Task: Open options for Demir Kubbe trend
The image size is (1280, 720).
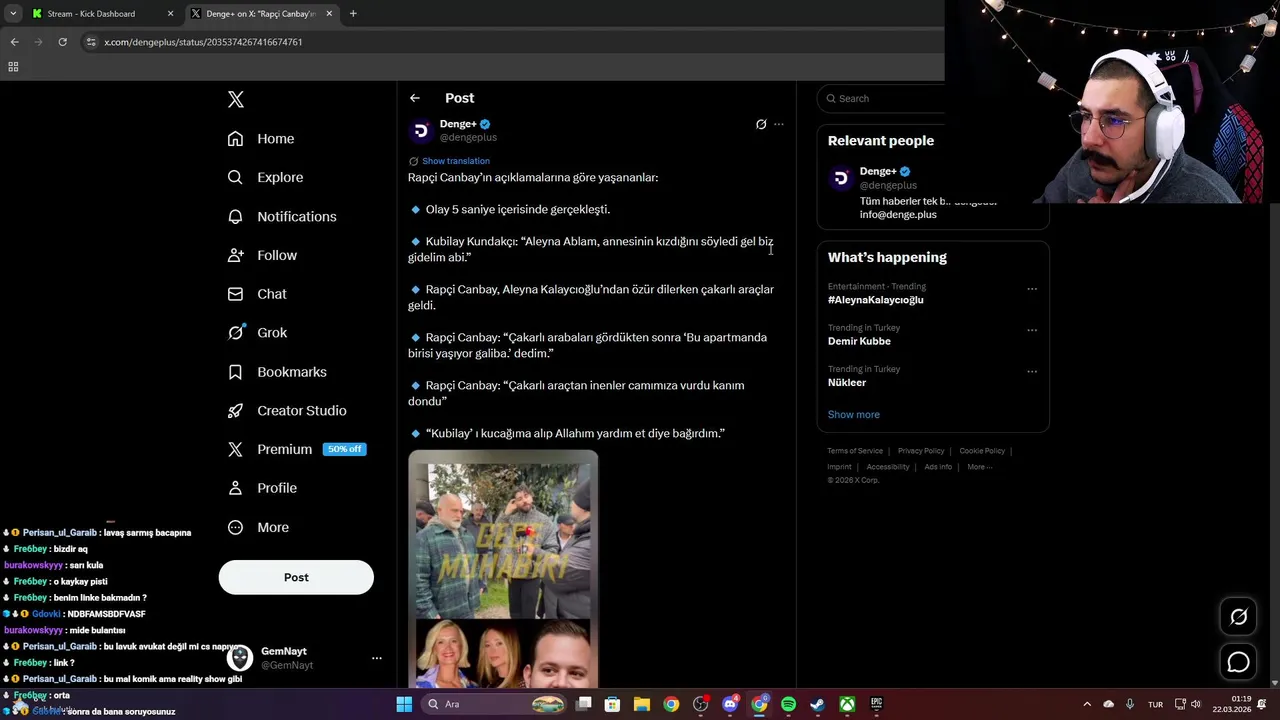Action: (1032, 330)
